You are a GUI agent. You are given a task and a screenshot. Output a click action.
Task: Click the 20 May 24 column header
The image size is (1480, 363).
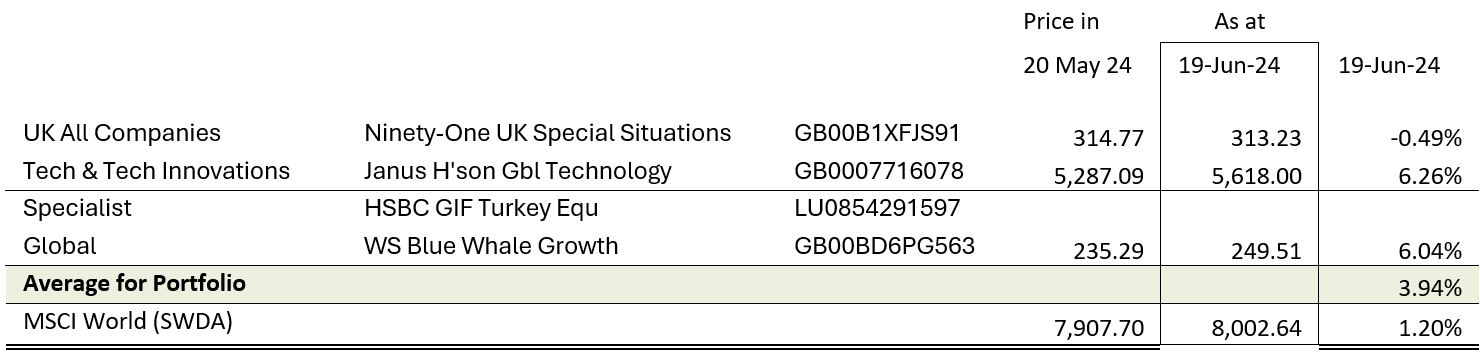(x=1077, y=66)
